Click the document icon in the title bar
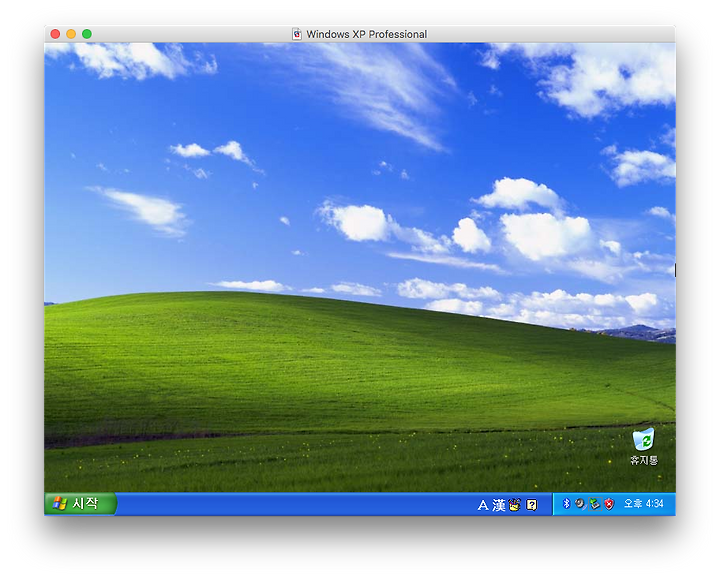The height and width of the screenshot is (579, 720). (x=297, y=34)
